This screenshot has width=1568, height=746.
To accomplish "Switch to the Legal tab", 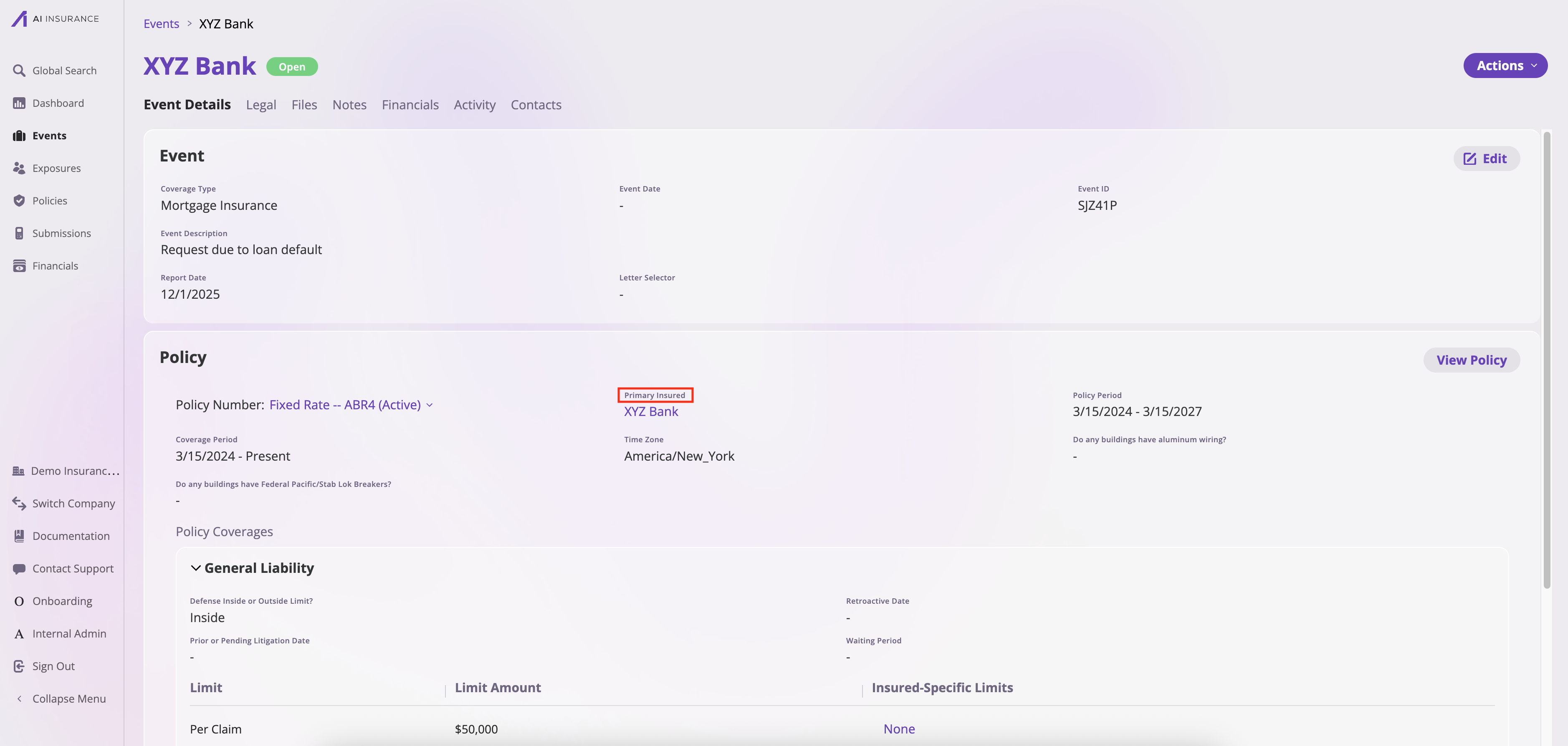I will [261, 105].
